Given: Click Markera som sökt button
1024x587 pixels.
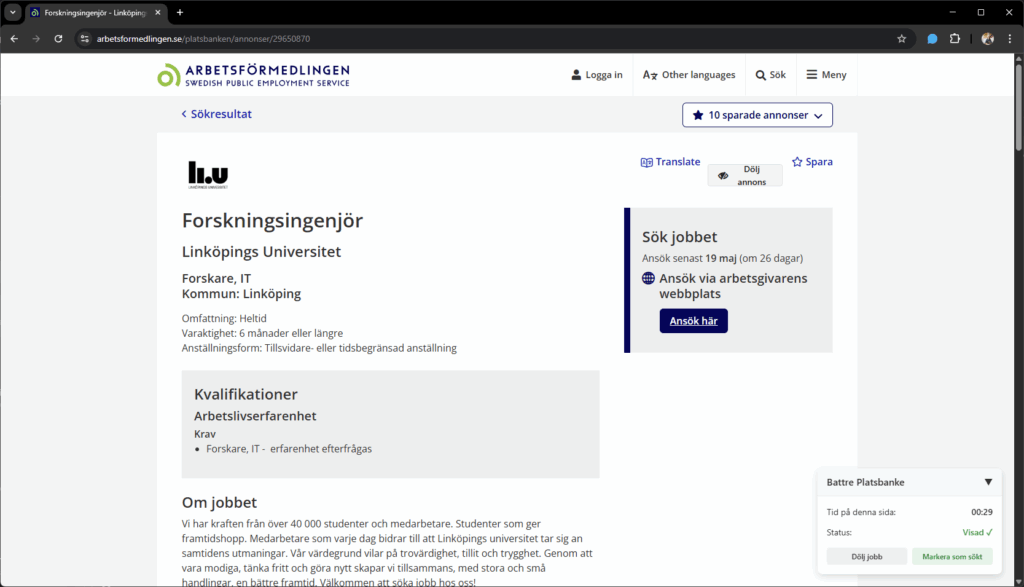Looking at the screenshot, I should click(x=952, y=556).
